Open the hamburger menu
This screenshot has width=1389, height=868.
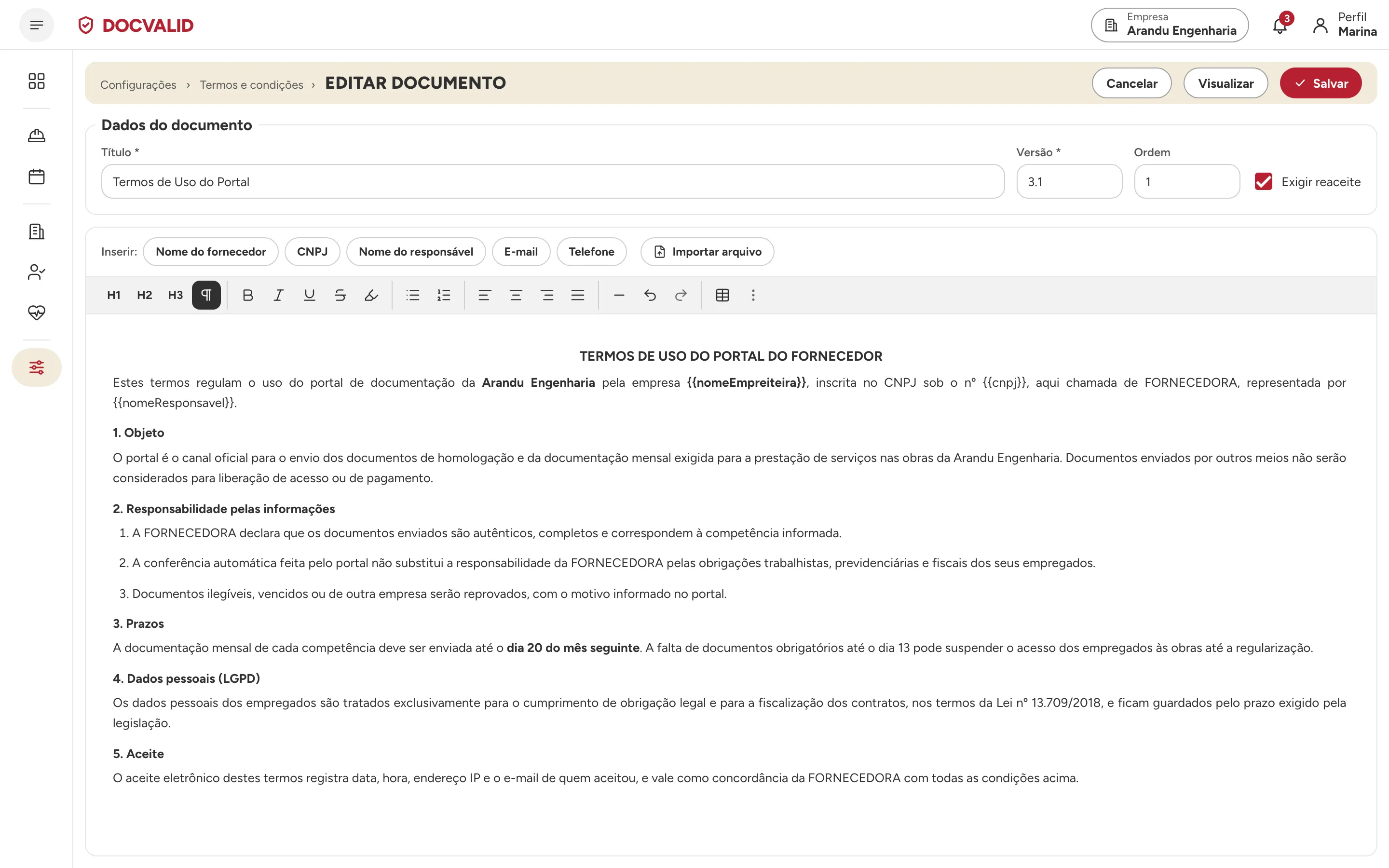37,25
